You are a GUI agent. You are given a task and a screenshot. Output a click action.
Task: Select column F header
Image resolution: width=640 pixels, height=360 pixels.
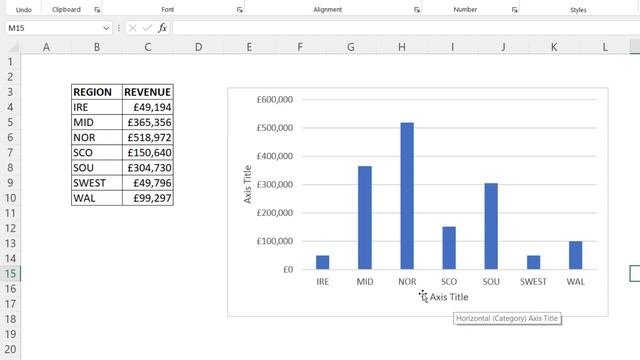(300, 47)
